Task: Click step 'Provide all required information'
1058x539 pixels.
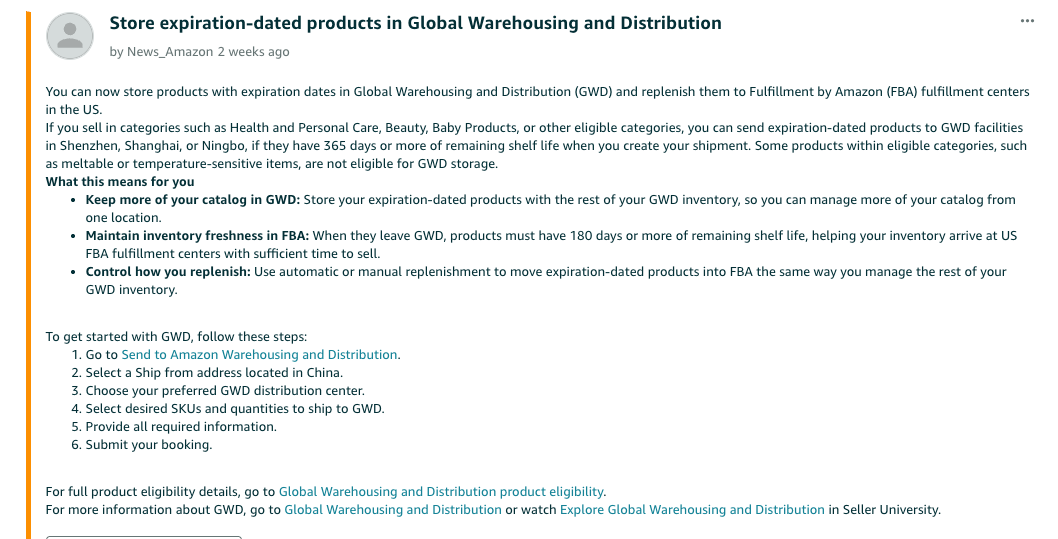Action: (181, 427)
